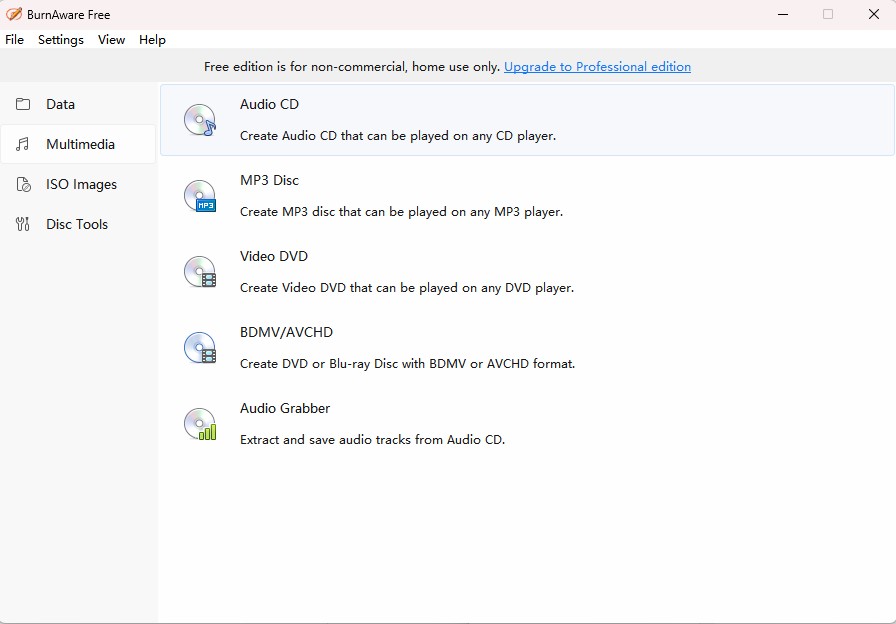The height and width of the screenshot is (624, 896).
Task: Open the Audio CD creation tool
Action: point(269,104)
